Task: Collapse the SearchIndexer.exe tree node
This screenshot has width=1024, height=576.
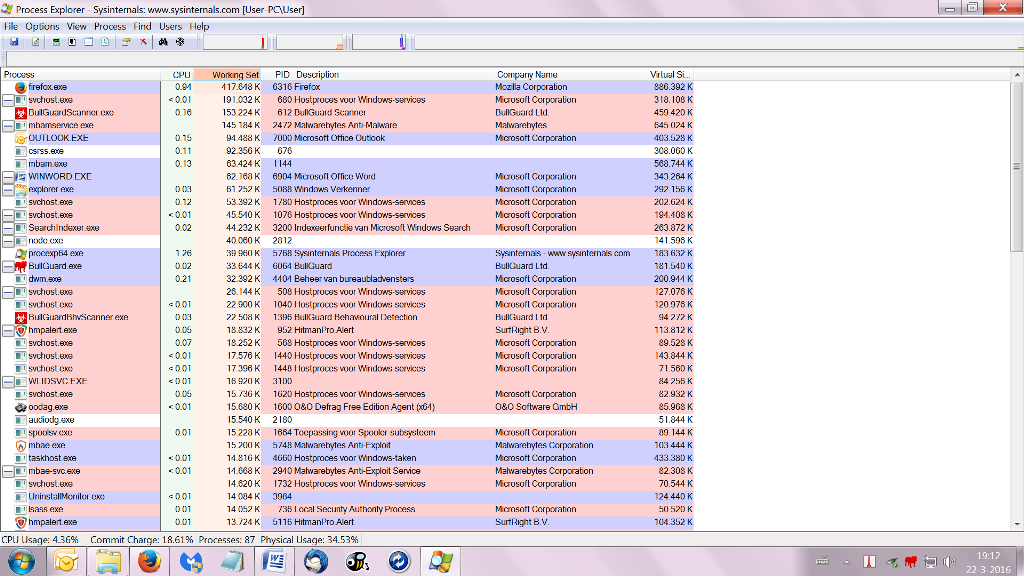Action: [8, 228]
